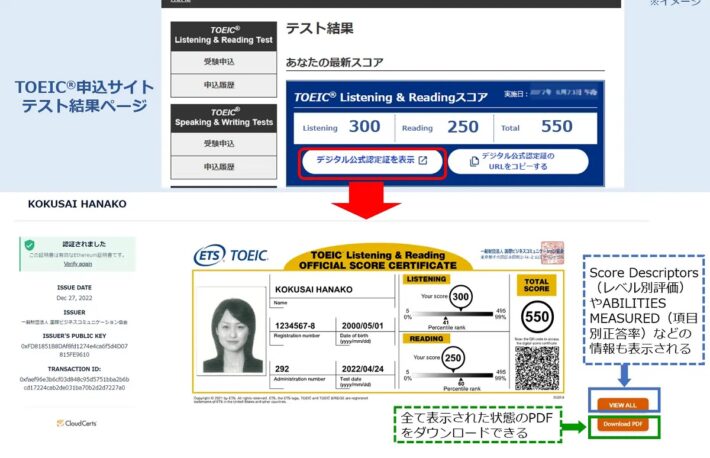Click the TRANSACTION ID hash value
Image resolution: width=710 pixels, height=458 pixels.
click(74, 383)
